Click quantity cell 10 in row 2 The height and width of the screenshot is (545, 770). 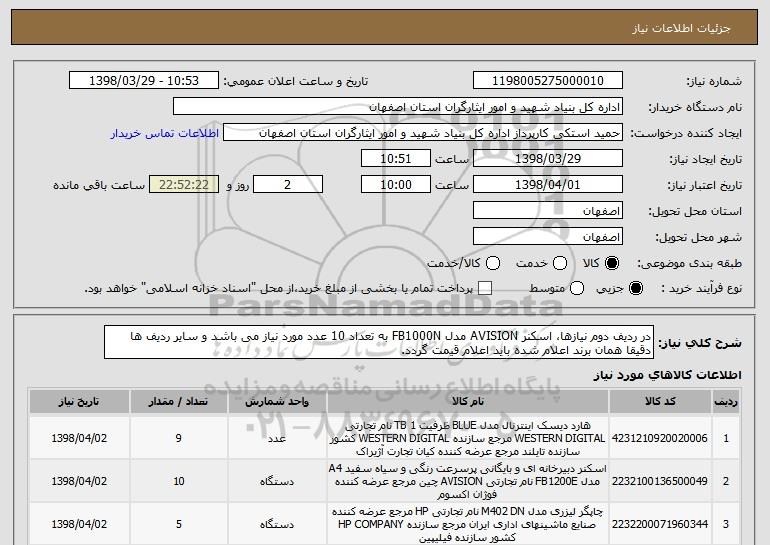(179, 481)
